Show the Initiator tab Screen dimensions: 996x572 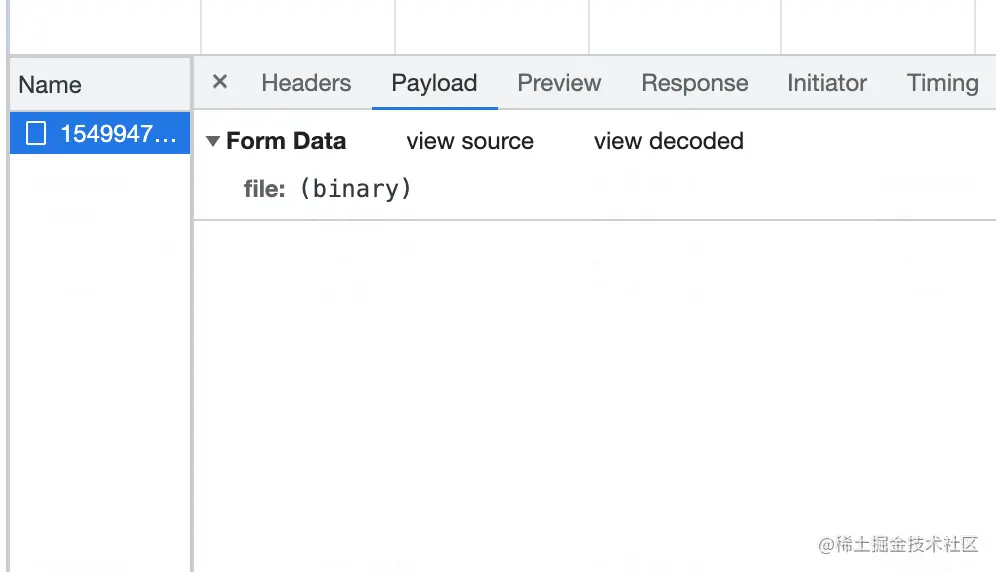point(826,83)
